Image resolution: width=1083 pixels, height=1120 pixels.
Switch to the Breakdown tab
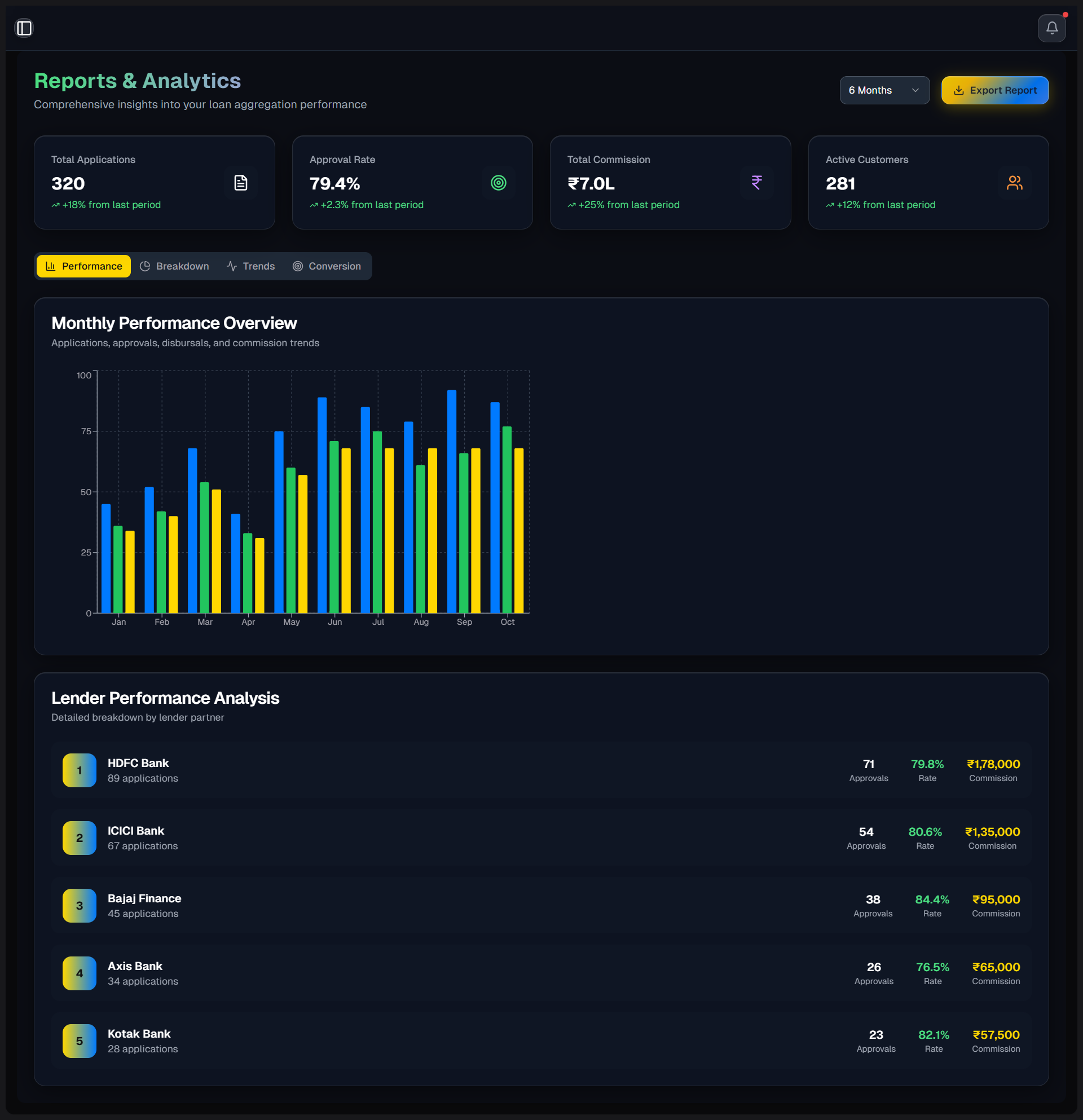174,266
